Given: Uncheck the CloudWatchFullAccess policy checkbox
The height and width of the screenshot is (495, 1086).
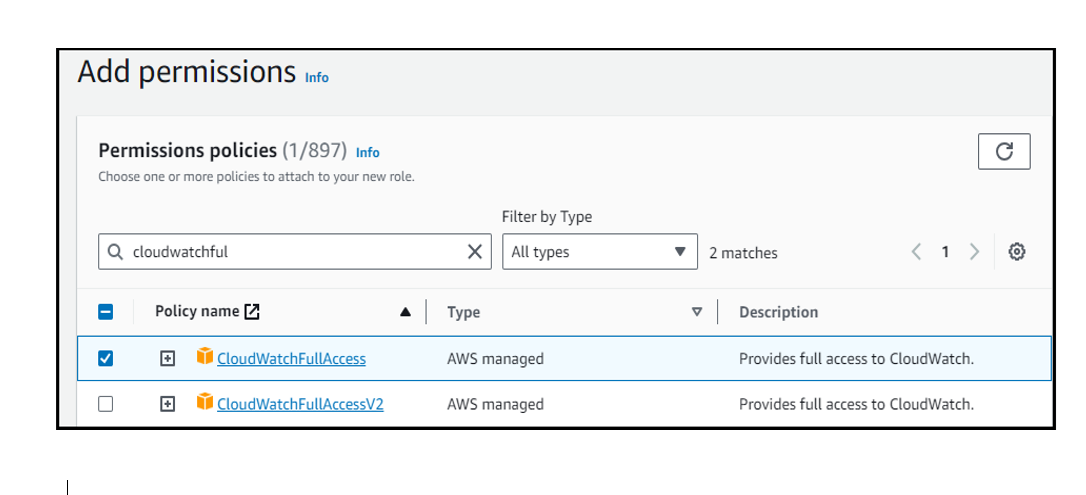Looking at the screenshot, I should [106, 358].
